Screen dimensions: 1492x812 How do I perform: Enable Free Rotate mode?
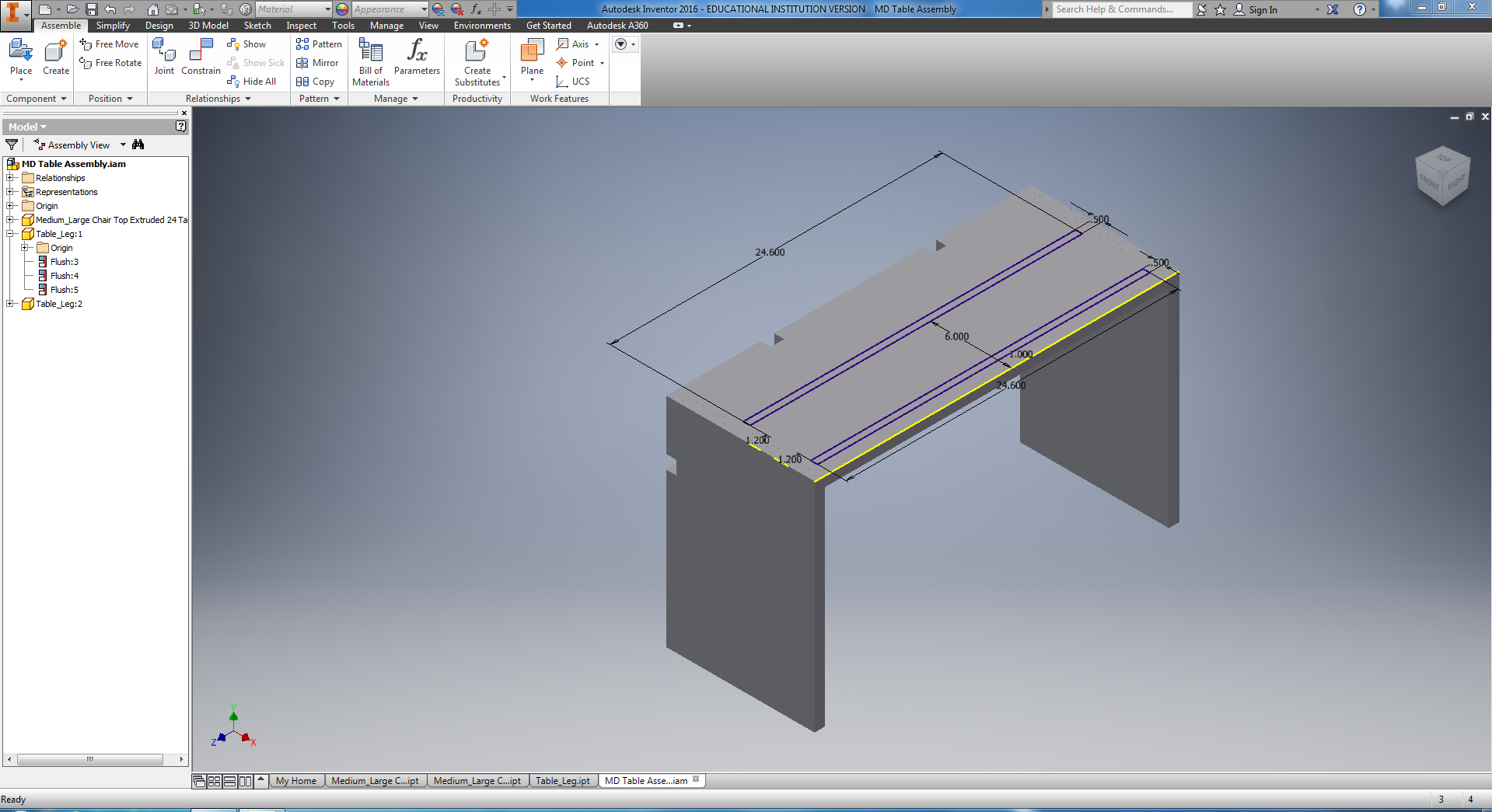(110, 63)
